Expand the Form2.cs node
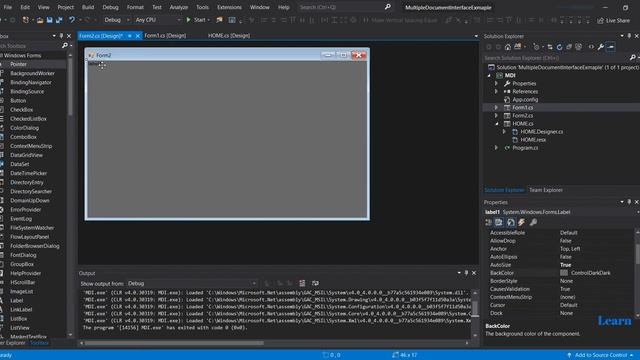Image resolution: width=640 pixels, height=360 pixels. pos(497,116)
